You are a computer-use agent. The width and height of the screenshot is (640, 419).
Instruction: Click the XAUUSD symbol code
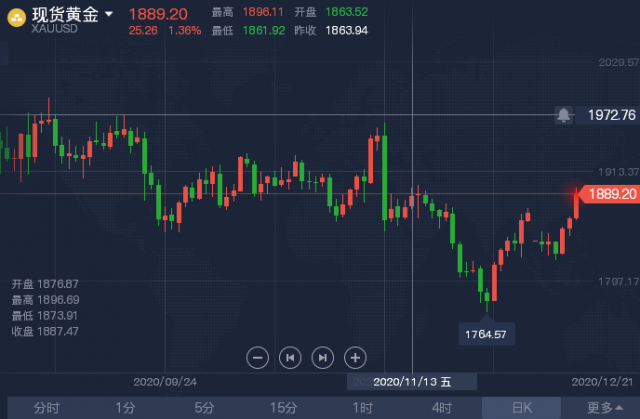pyautogui.click(x=54, y=29)
